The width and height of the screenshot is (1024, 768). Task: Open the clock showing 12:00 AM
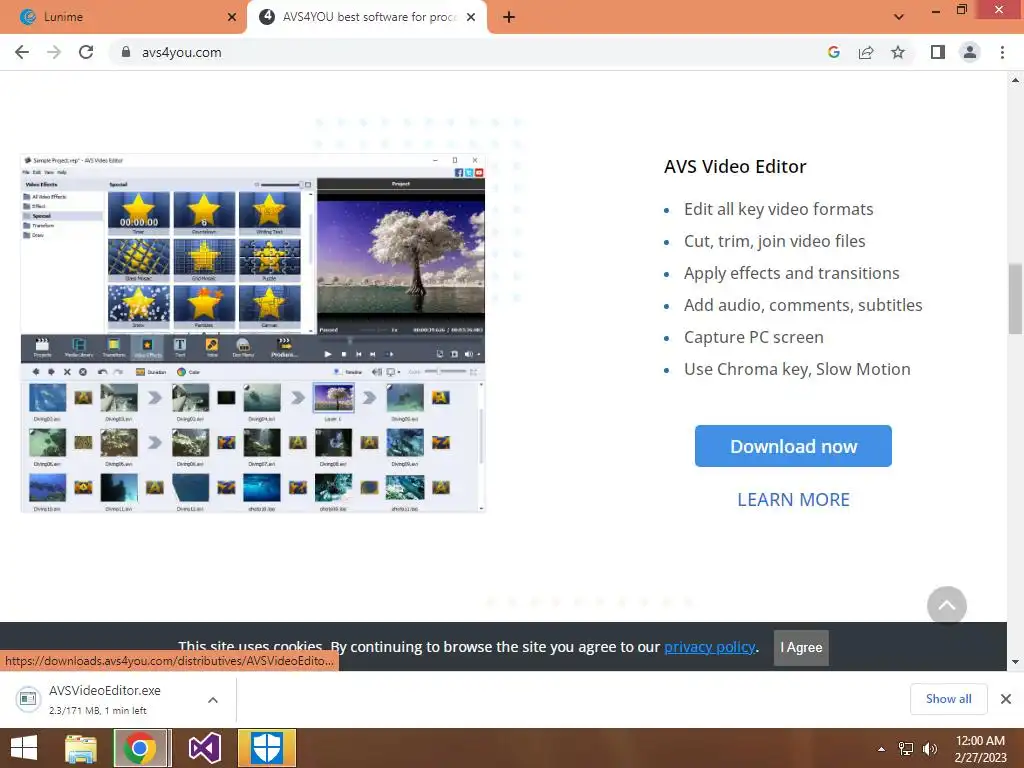pyautogui.click(x=980, y=748)
